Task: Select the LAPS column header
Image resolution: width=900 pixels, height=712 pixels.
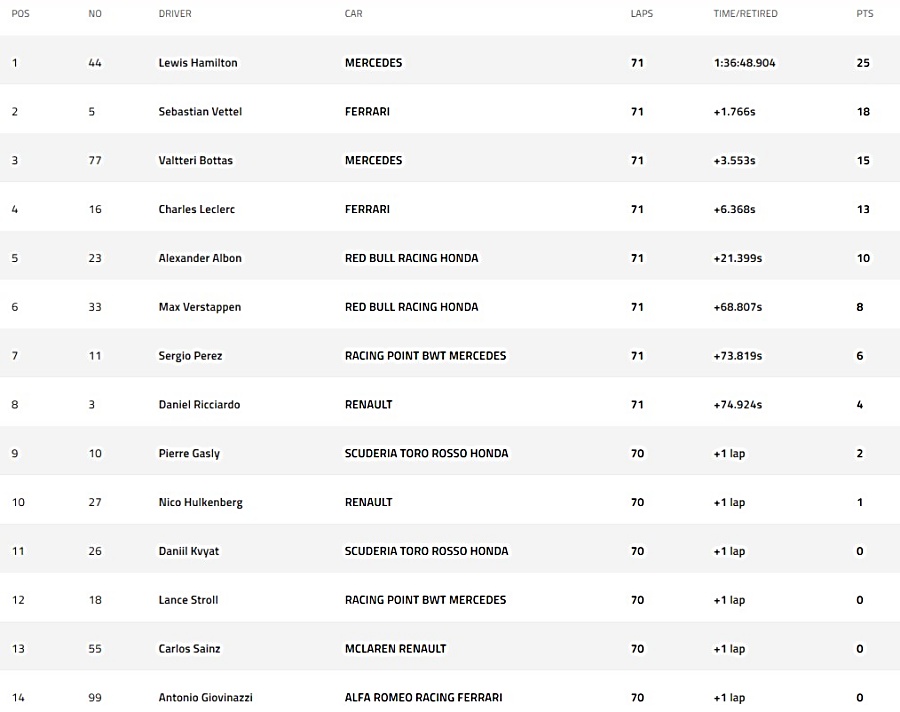Action: (642, 13)
